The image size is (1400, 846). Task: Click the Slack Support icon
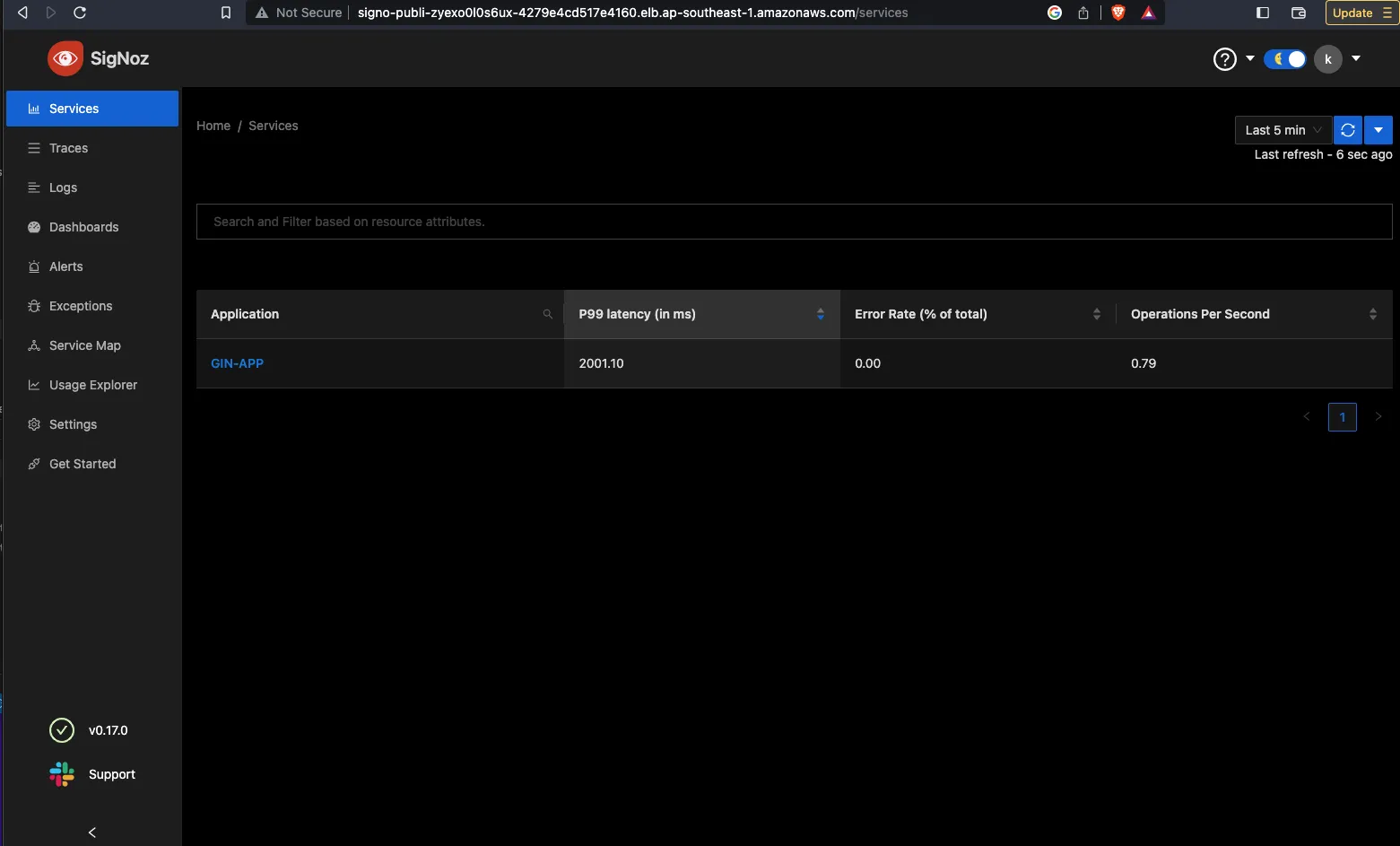point(62,774)
